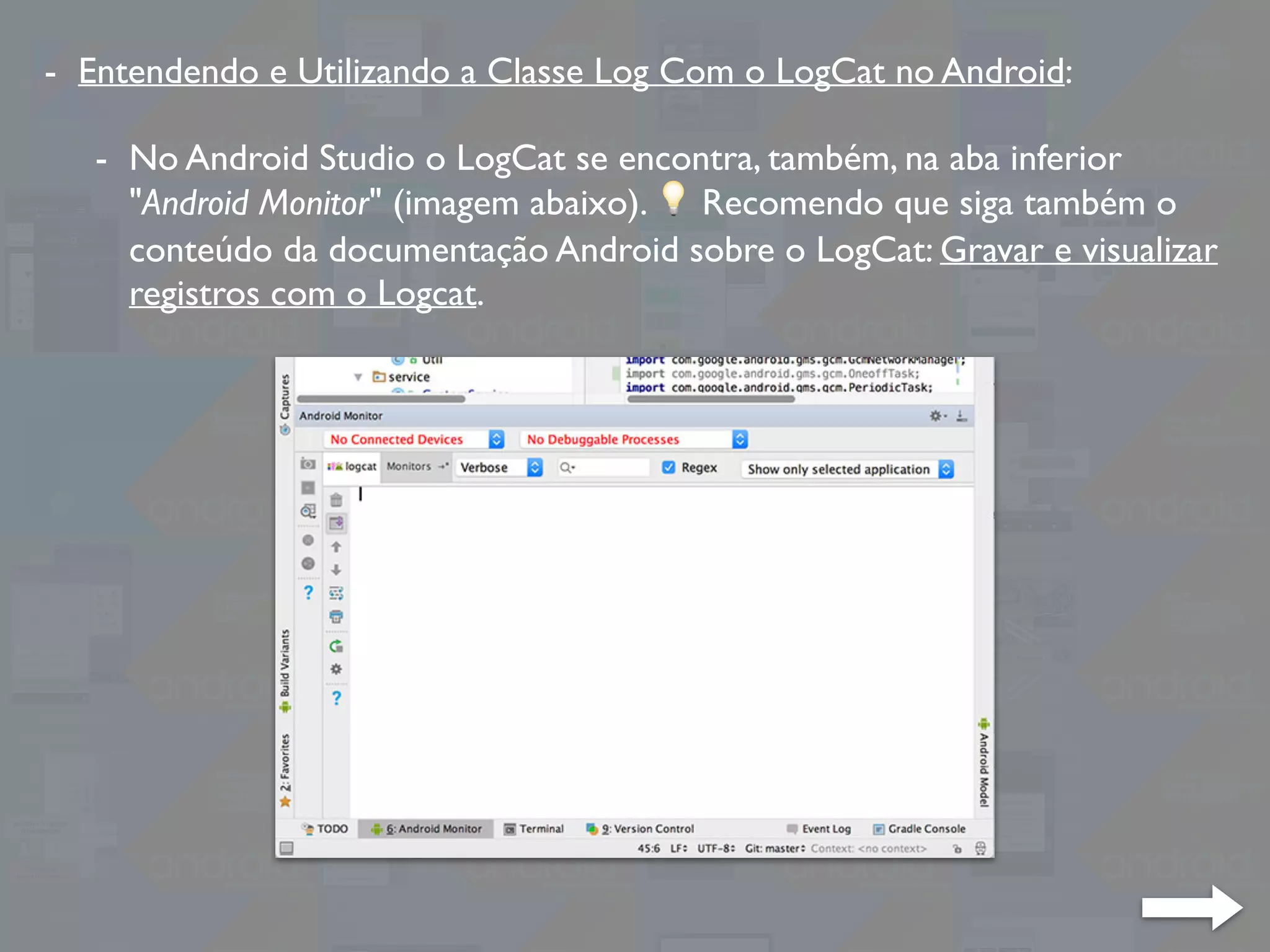Clear logcat with the trash icon
Viewport: 1270px width, 952px height.
click(x=336, y=500)
